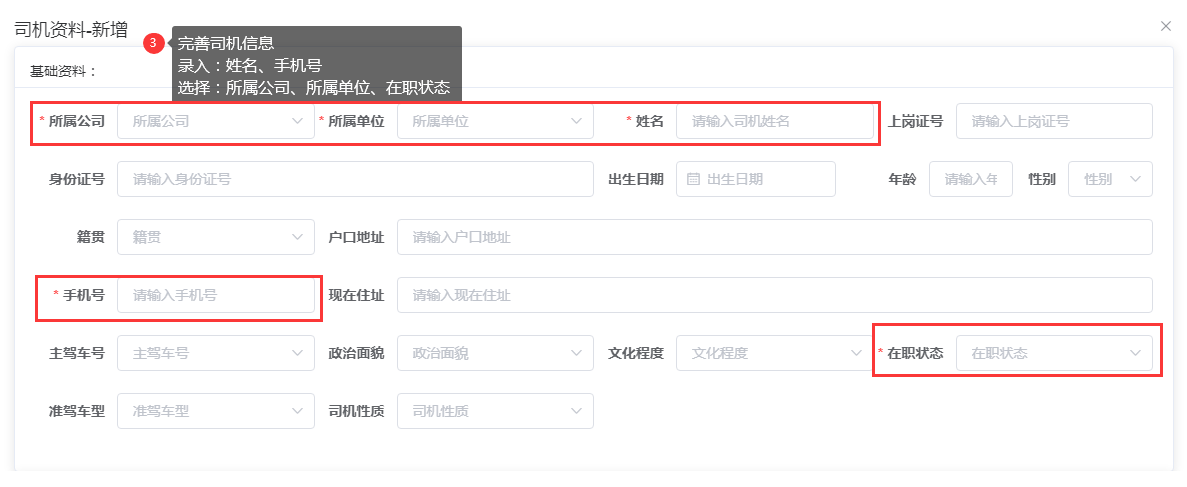Screen dimensions: 1187x487
Task: Open the 准驾车型 dropdown
Action: tap(216, 412)
